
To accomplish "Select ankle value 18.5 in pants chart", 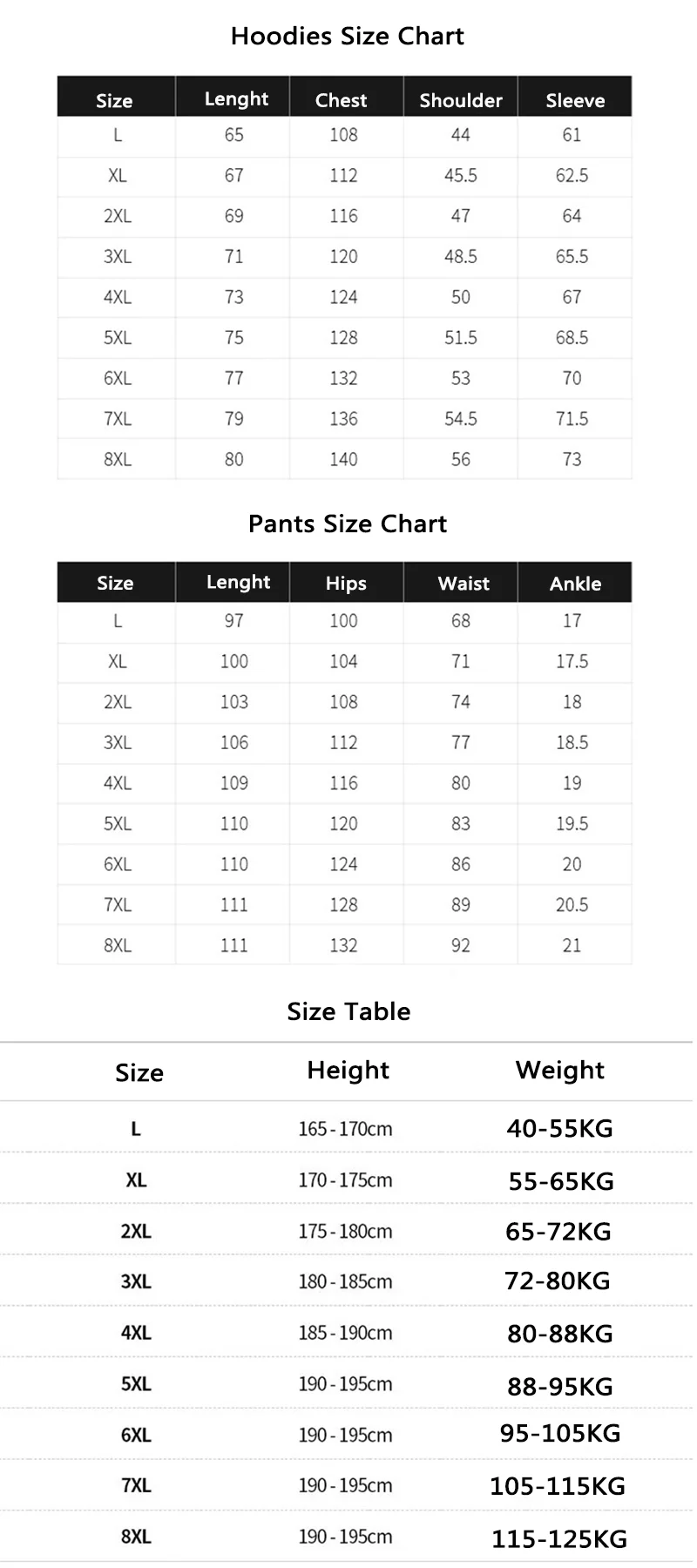I will (572, 743).
